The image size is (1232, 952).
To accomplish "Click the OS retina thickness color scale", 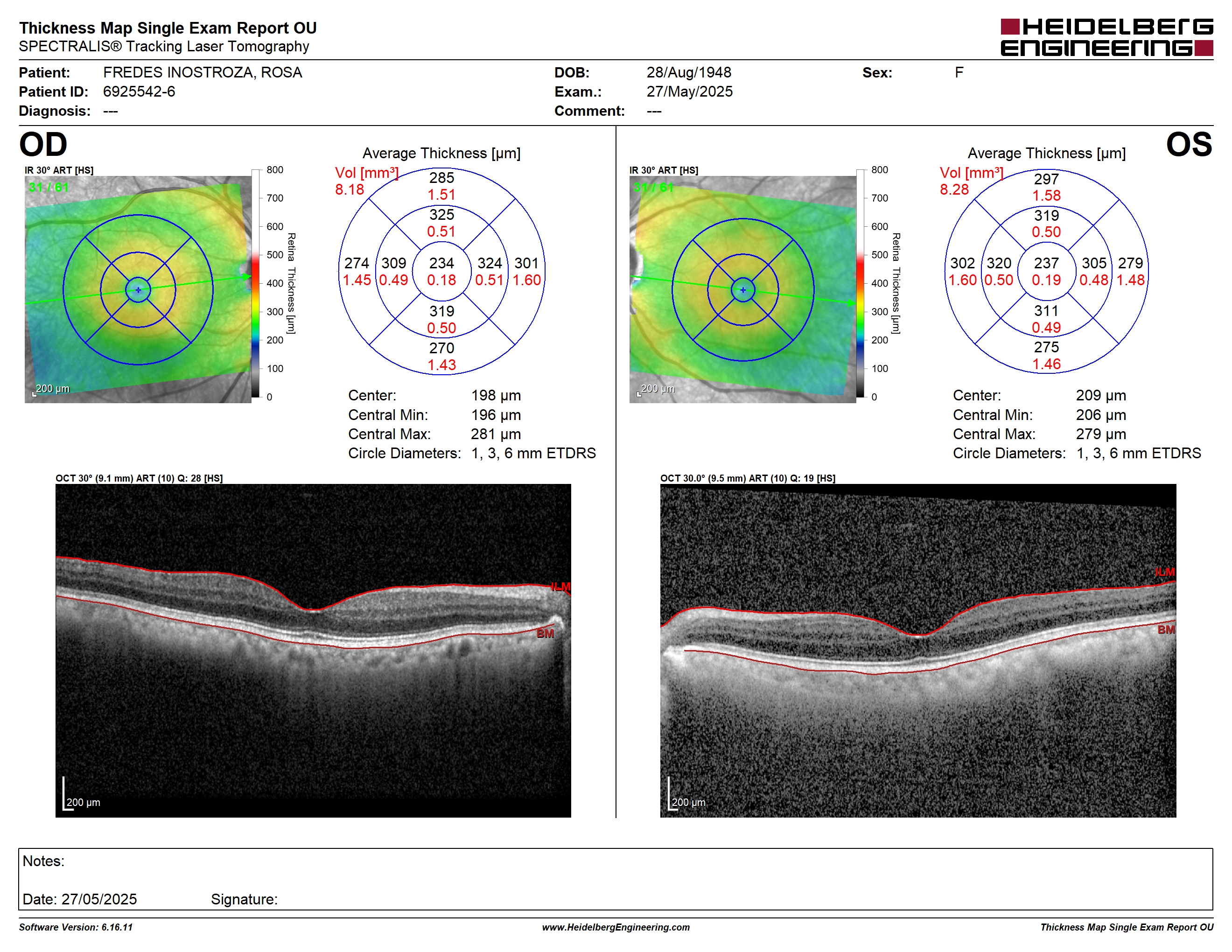I will tap(860, 283).
